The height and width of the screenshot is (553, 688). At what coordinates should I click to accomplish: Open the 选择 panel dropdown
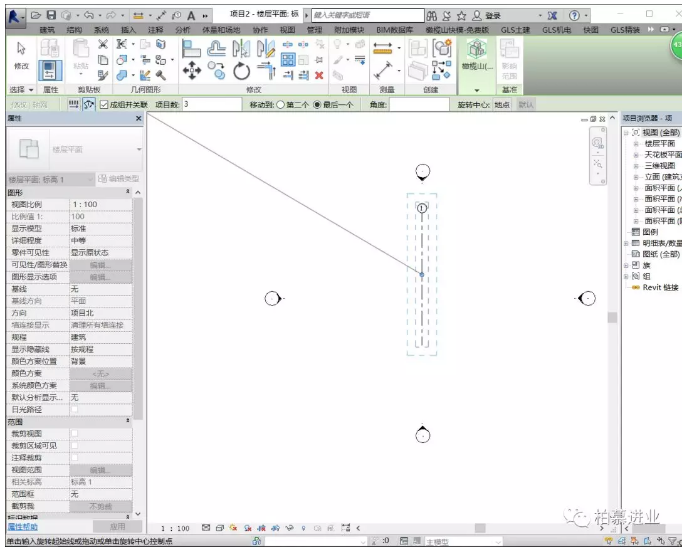(x=31, y=90)
